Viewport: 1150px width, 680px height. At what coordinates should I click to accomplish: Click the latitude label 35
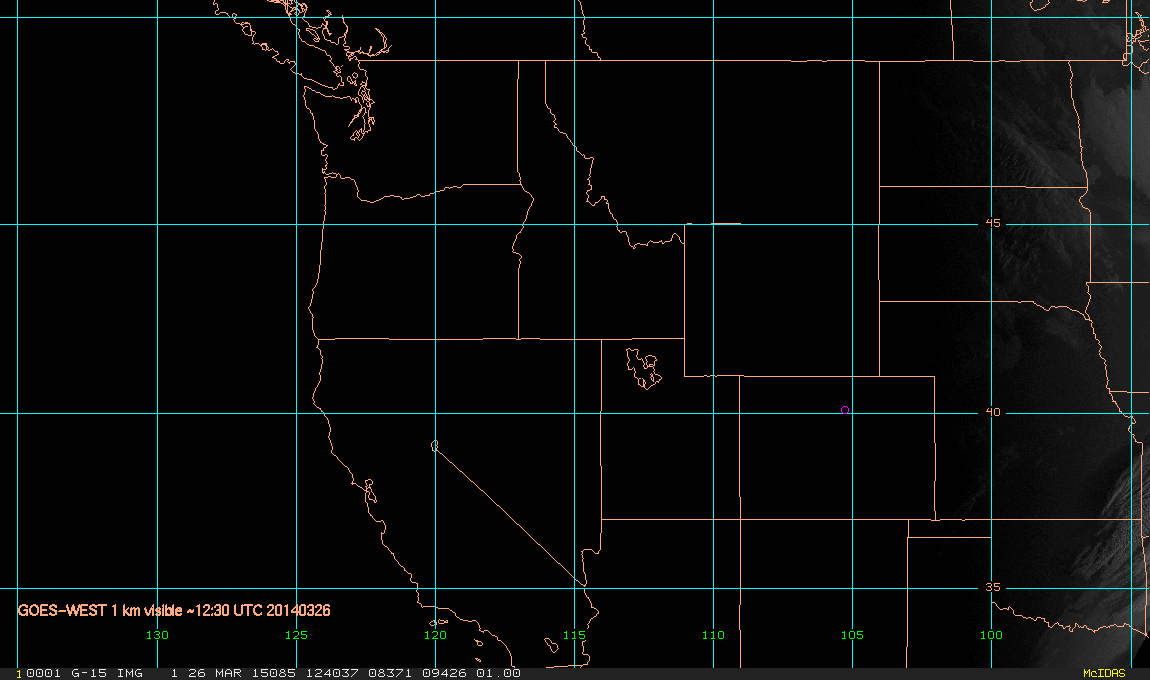coord(993,588)
